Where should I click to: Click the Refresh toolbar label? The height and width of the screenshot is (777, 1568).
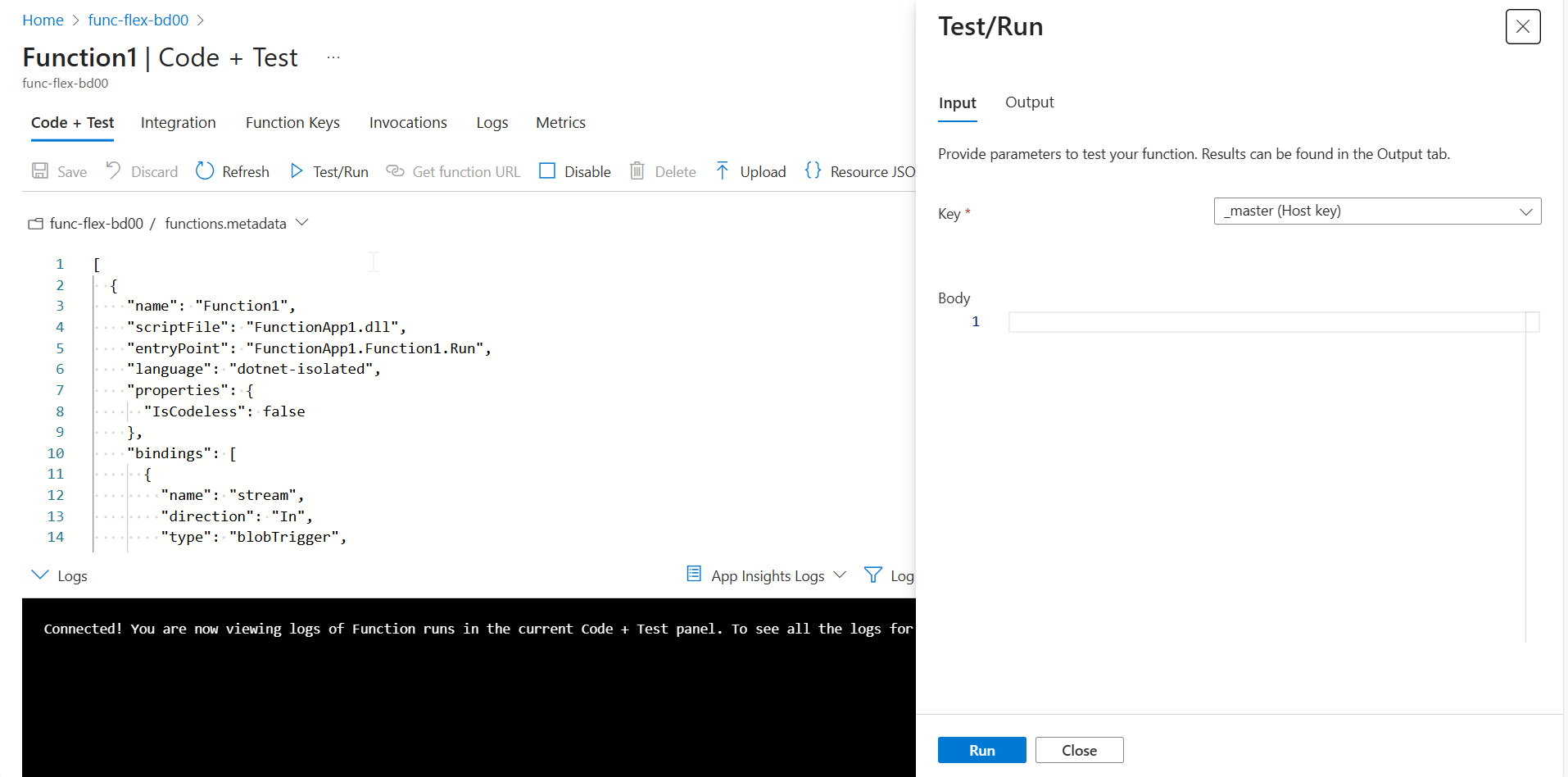point(246,172)
